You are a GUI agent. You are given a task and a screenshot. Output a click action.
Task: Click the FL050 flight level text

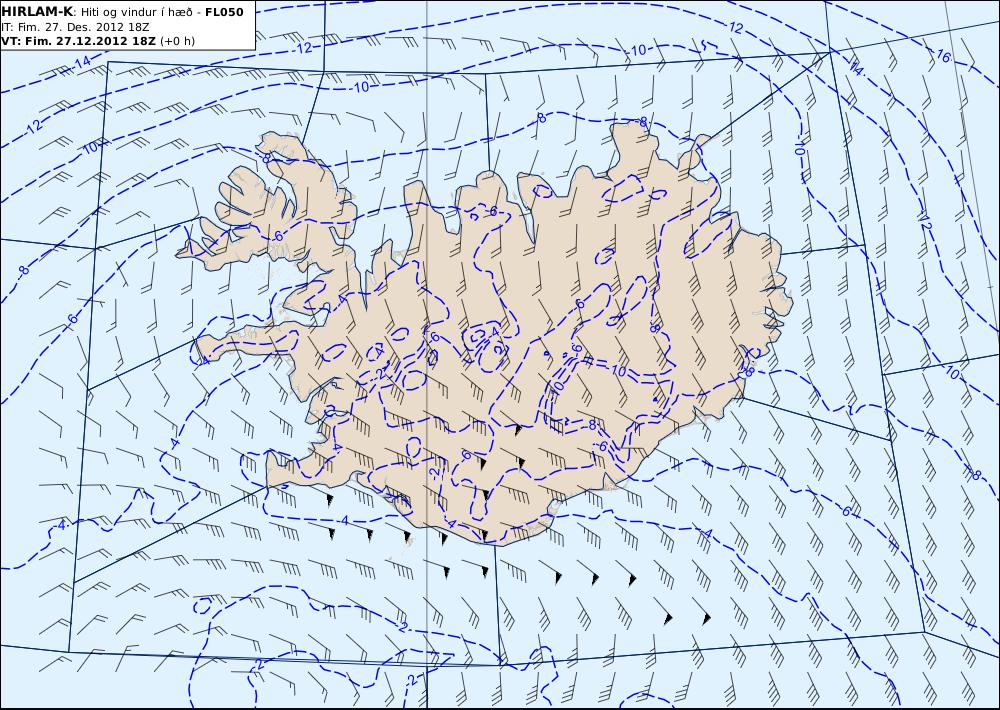[x=224, y=12]
